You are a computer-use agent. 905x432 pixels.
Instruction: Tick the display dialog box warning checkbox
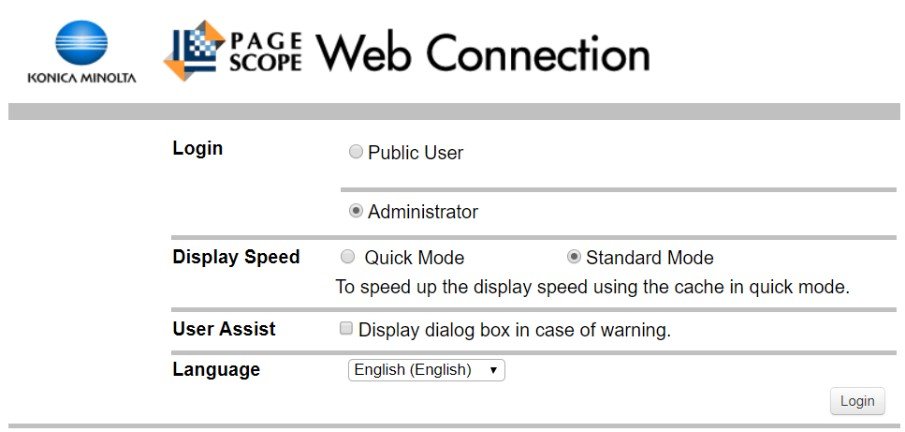coord(346,328)
